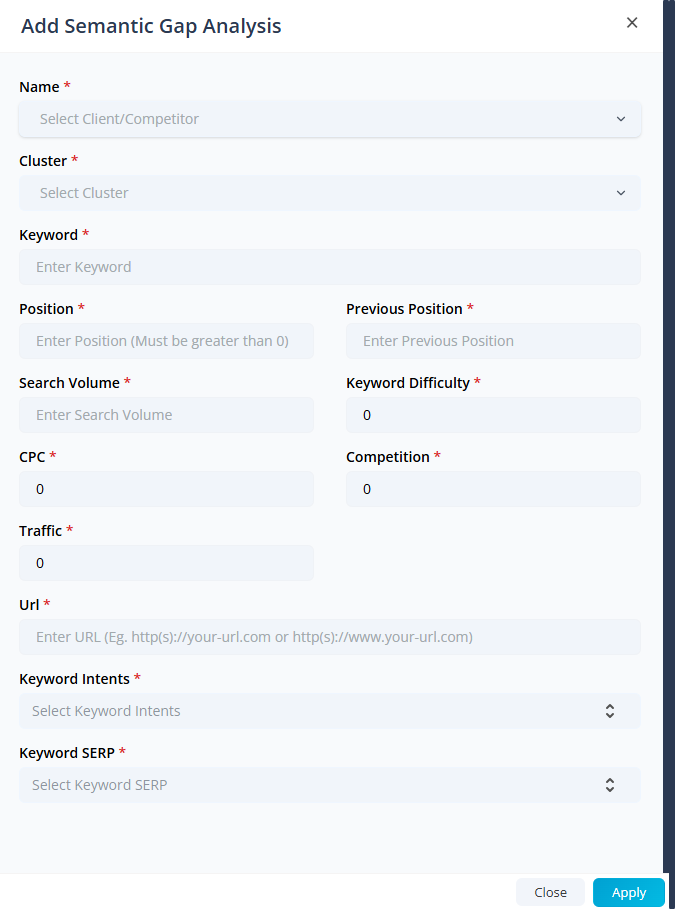Focus the Search Volume field

[x=166, y=415]
